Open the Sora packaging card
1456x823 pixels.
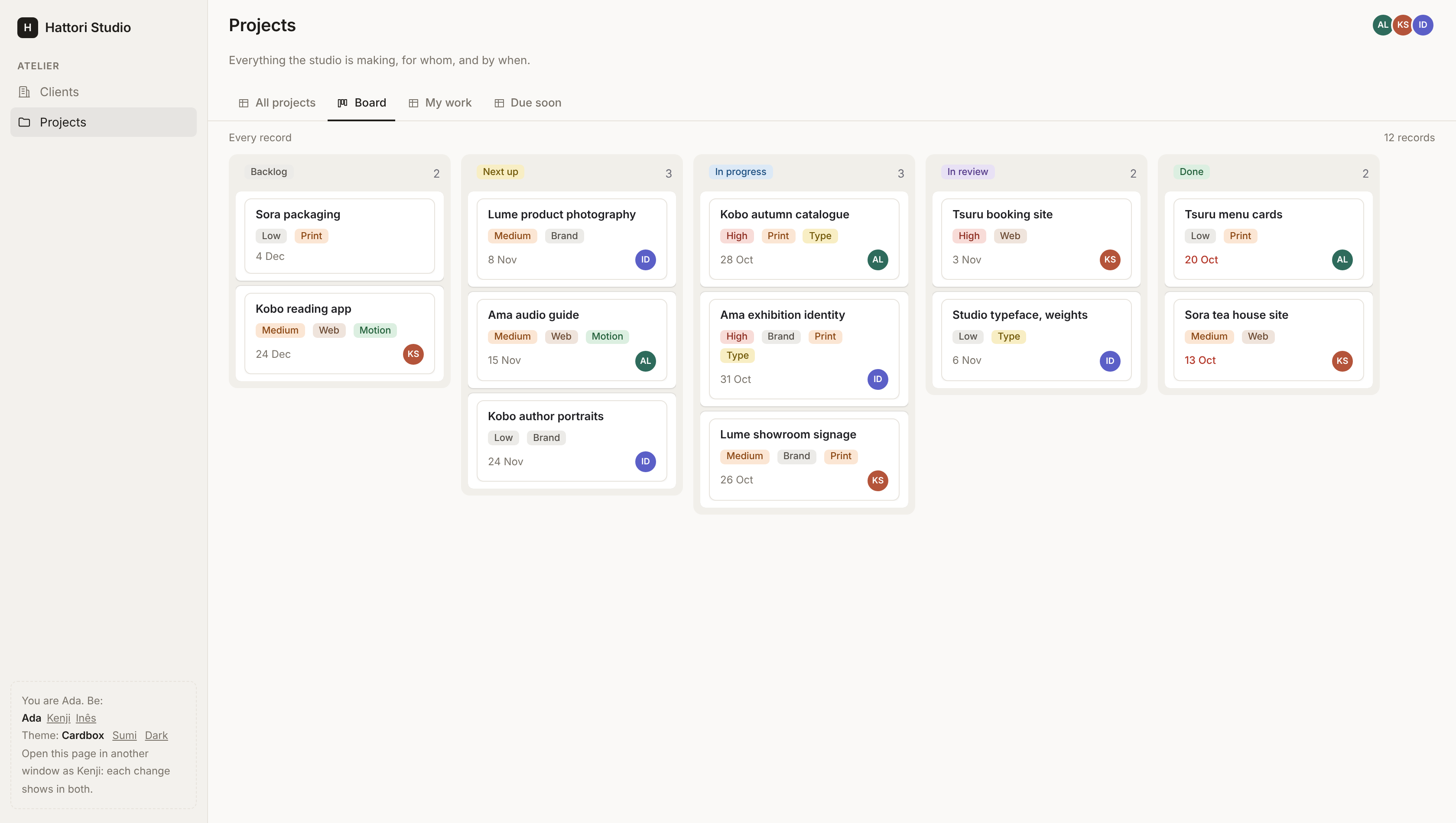pos(339,236)
